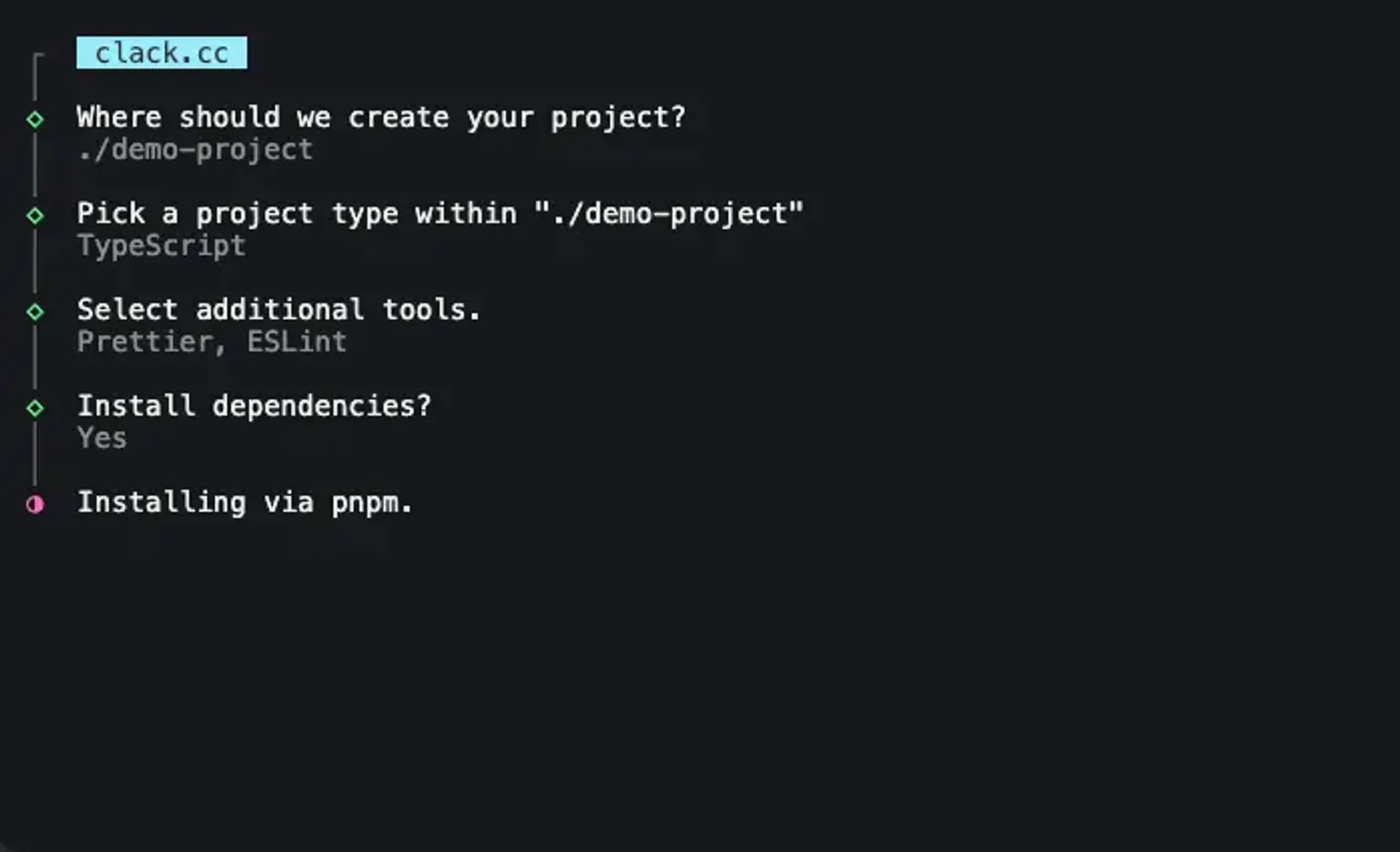Image resolution: width=1400 pixels, height=852 pixels.
Task: Click the green diamond beside the project location prompt
Action: click(x=35, y=119)
